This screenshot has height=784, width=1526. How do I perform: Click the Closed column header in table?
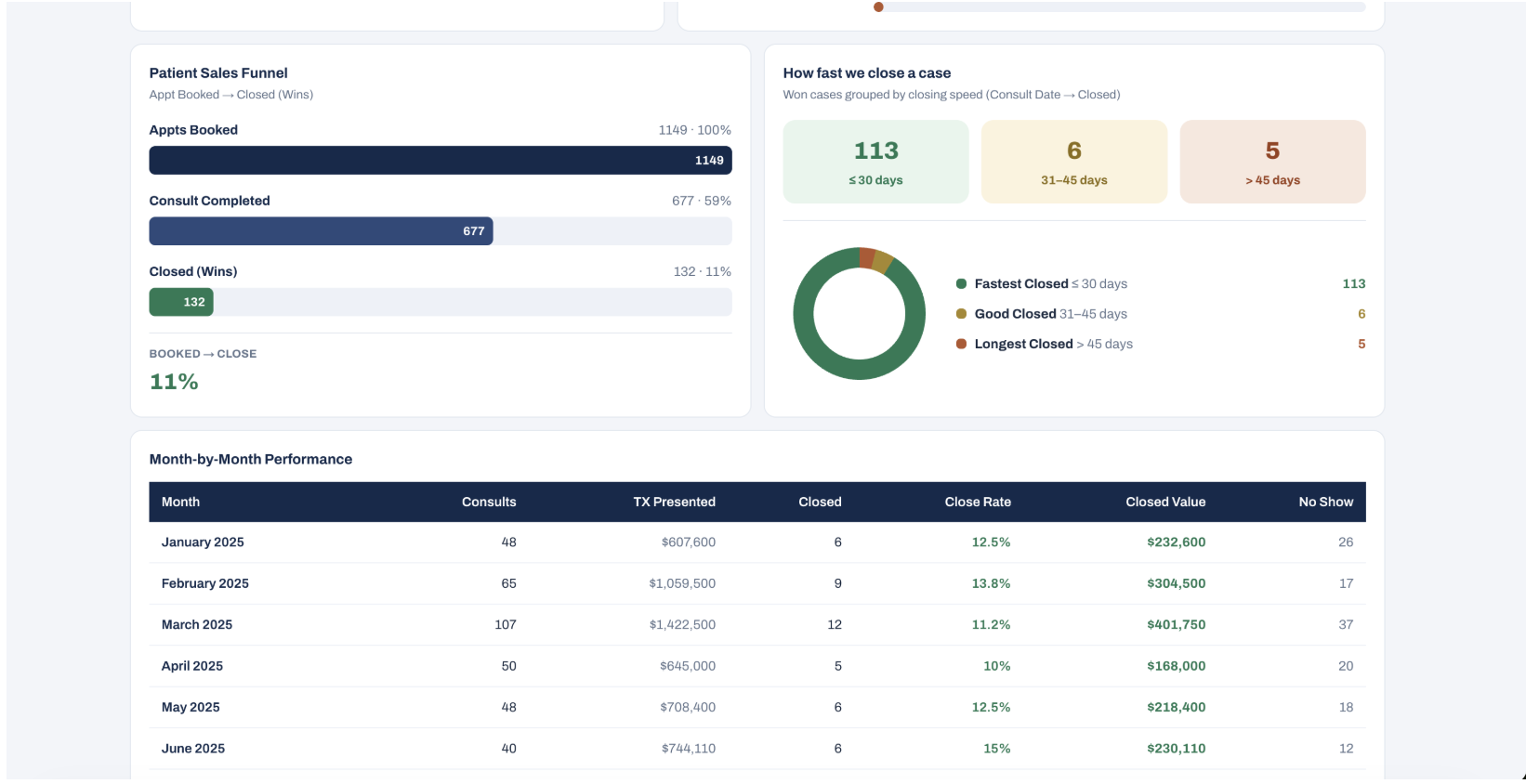820,502
